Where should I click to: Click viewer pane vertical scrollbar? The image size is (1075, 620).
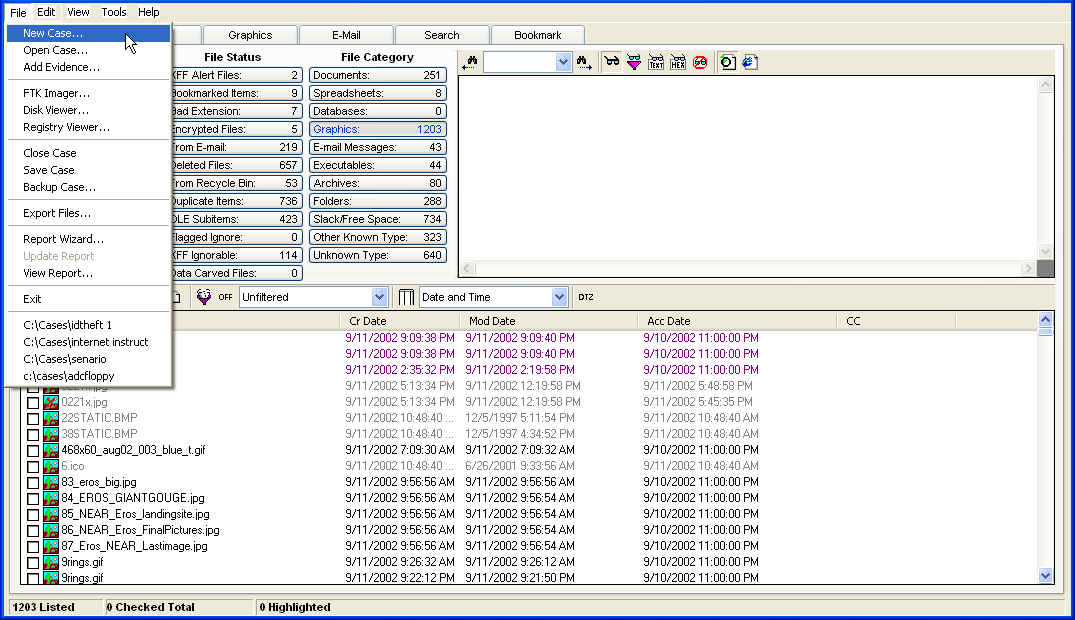click(x=1046, y=168)
